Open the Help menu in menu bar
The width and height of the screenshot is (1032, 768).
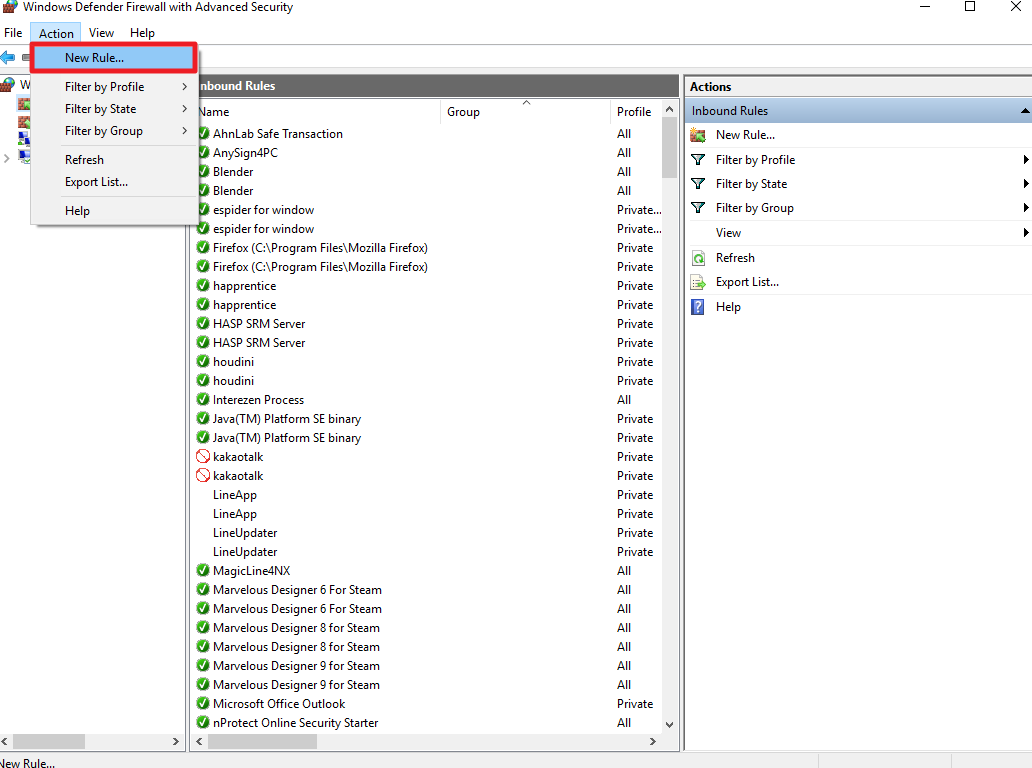pyautogui.click(x=142, y=33)
